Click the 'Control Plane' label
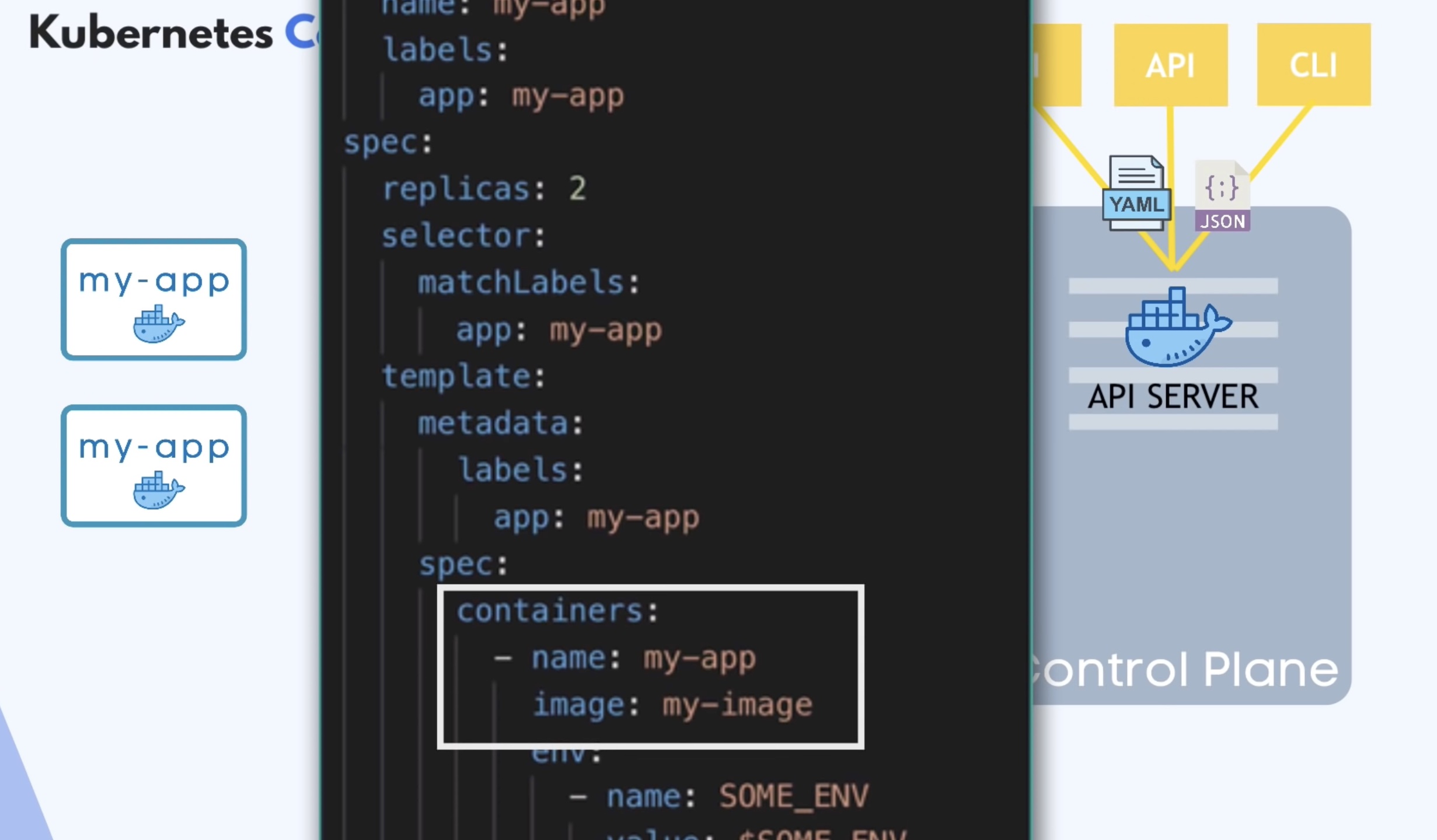This screenshot has height=840, width=1437. click(1185, 670)
